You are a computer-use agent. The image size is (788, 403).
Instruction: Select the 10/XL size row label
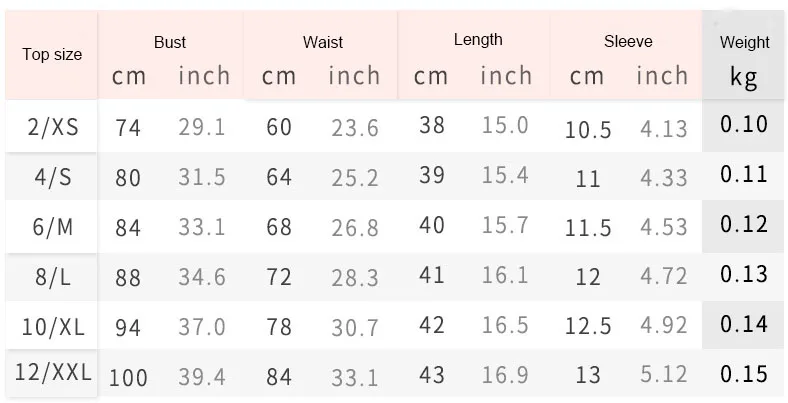pyautogui.click(x=52, y=326)
